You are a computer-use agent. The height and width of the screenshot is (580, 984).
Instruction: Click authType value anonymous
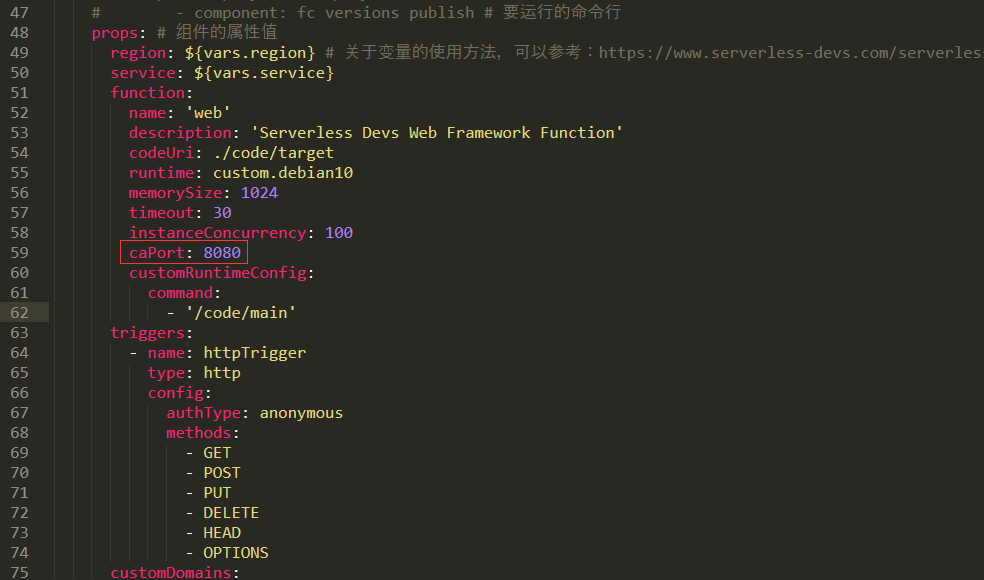[301, 413]
